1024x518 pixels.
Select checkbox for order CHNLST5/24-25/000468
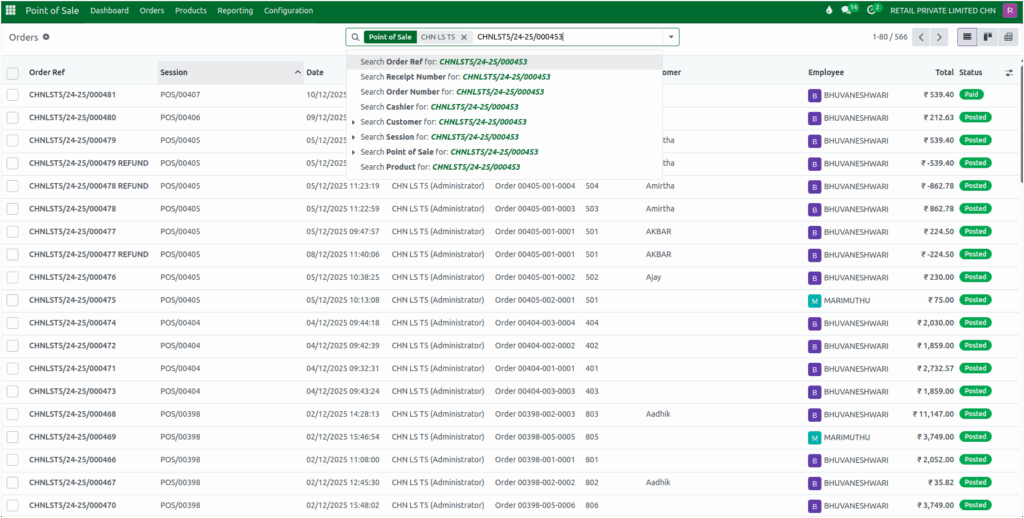coord(13,414)
